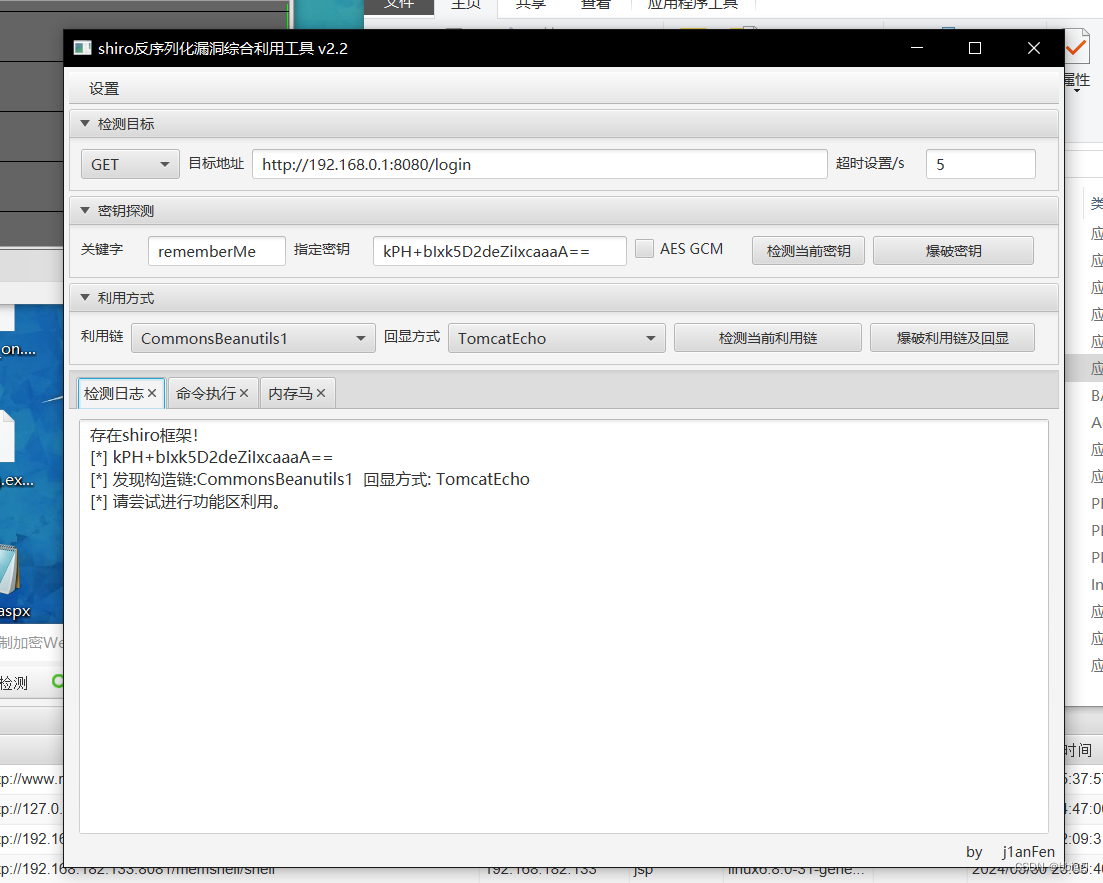Image resolution: width=1103 pixels, height=883 pixels.
Task: Click the 爆破利用链及回显 button
Action: [952, 338]
